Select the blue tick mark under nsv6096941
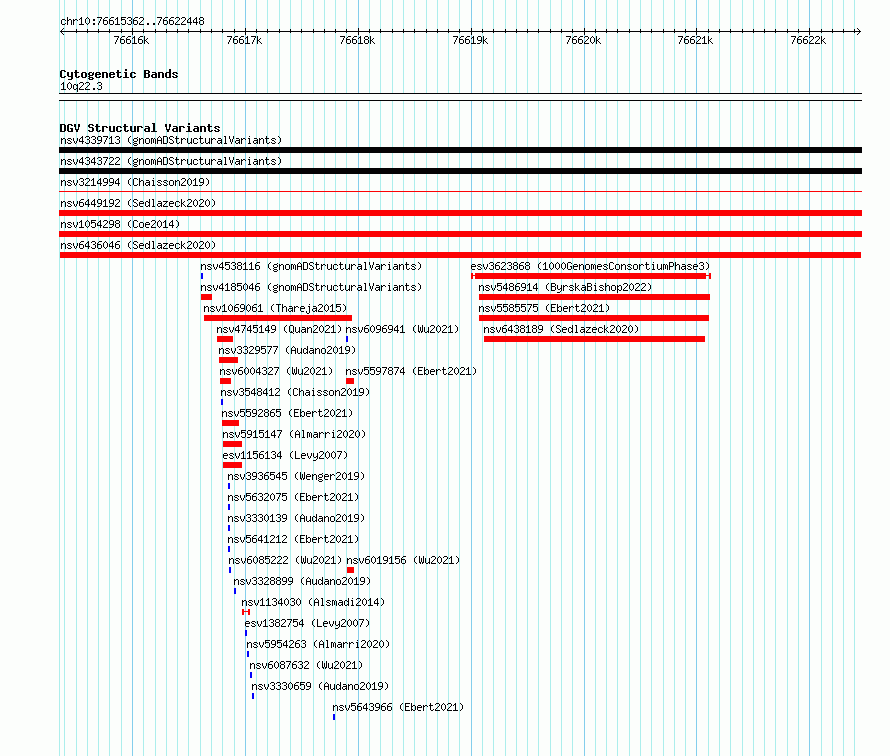The image size is (890, 756). click(x=347, y=339)
